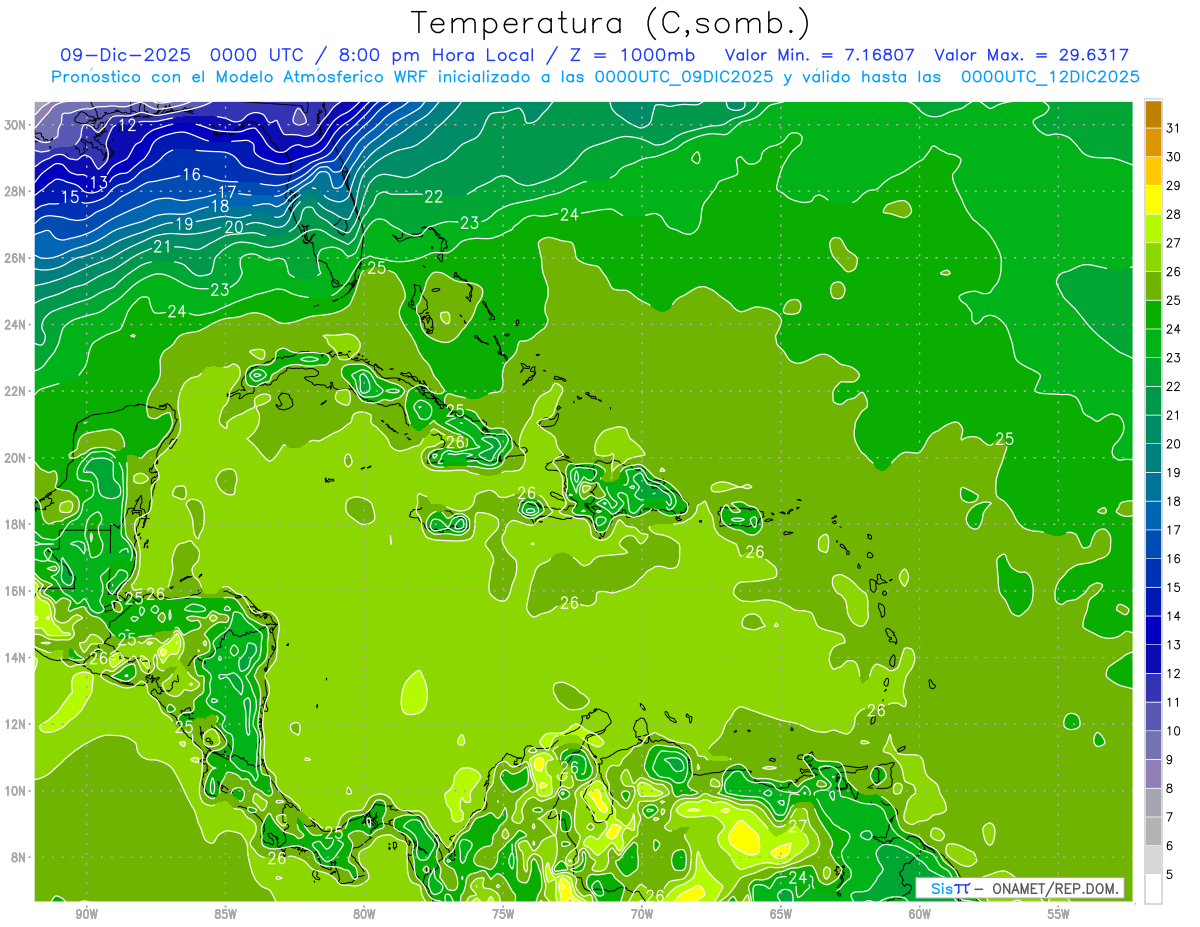This screenshot has height=927, width=1200.
Task: Click the '17' contour label on the map
Action: [x=227, y=192]
